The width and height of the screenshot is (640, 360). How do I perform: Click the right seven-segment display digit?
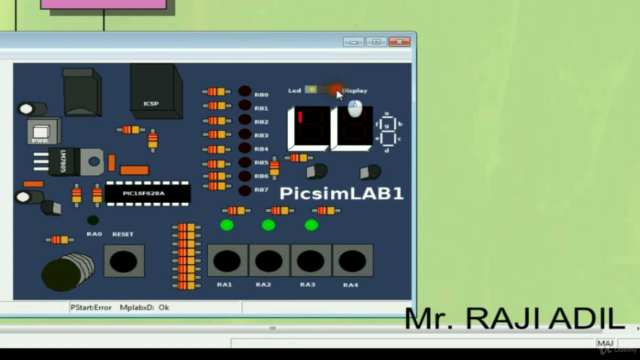pos(352,128)
